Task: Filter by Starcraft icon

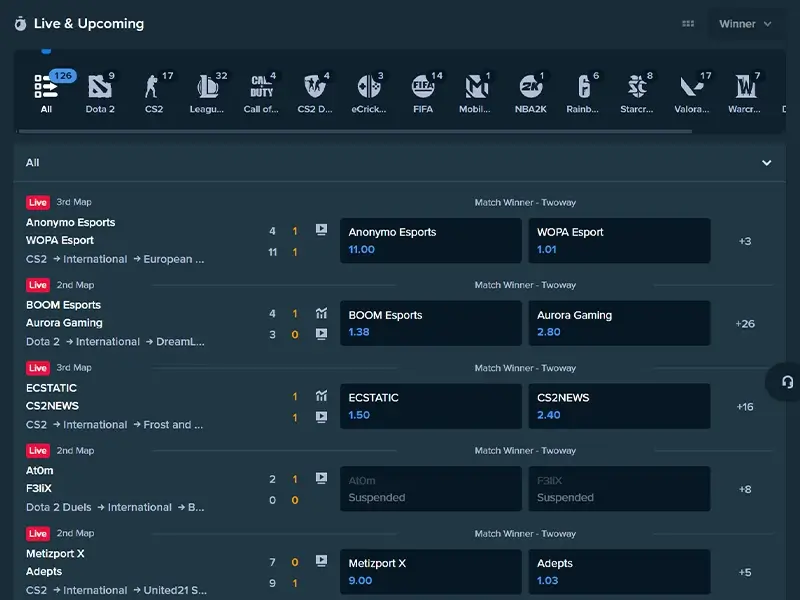Action: click(x=638, y=87)
